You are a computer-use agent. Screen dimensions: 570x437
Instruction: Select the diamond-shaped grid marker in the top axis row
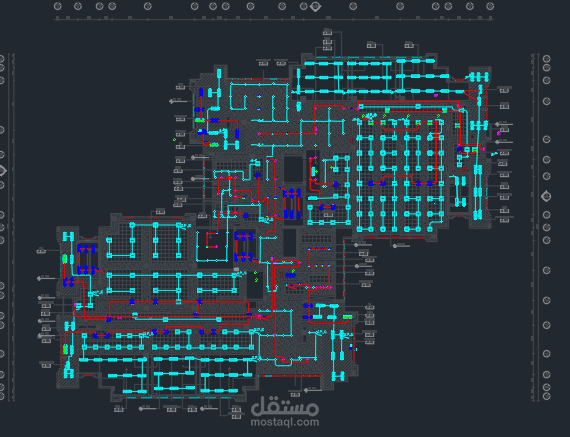tap(315, 6)
